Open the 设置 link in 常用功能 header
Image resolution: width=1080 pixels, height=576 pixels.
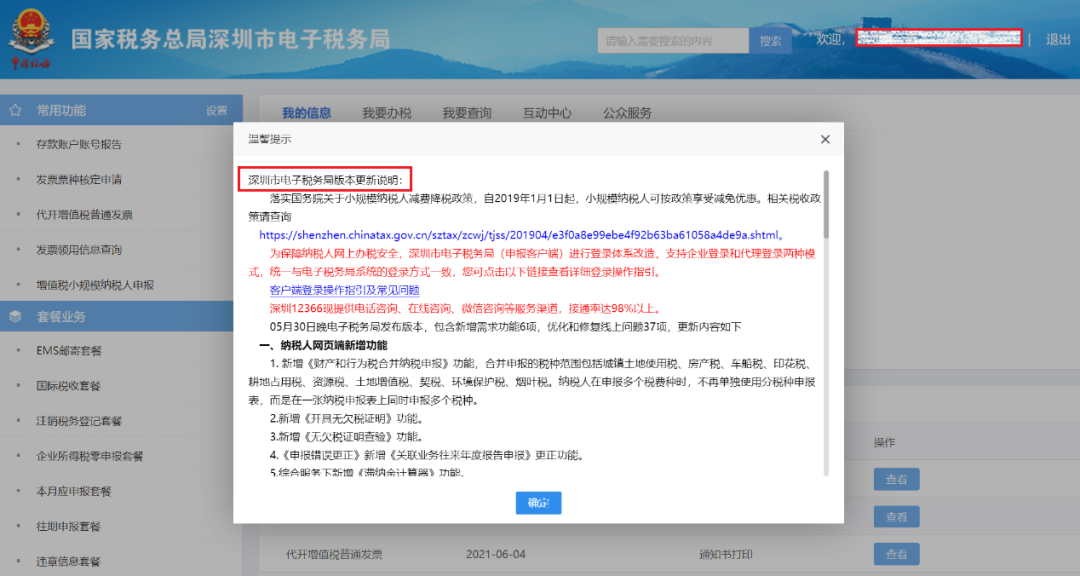point(216,110)
